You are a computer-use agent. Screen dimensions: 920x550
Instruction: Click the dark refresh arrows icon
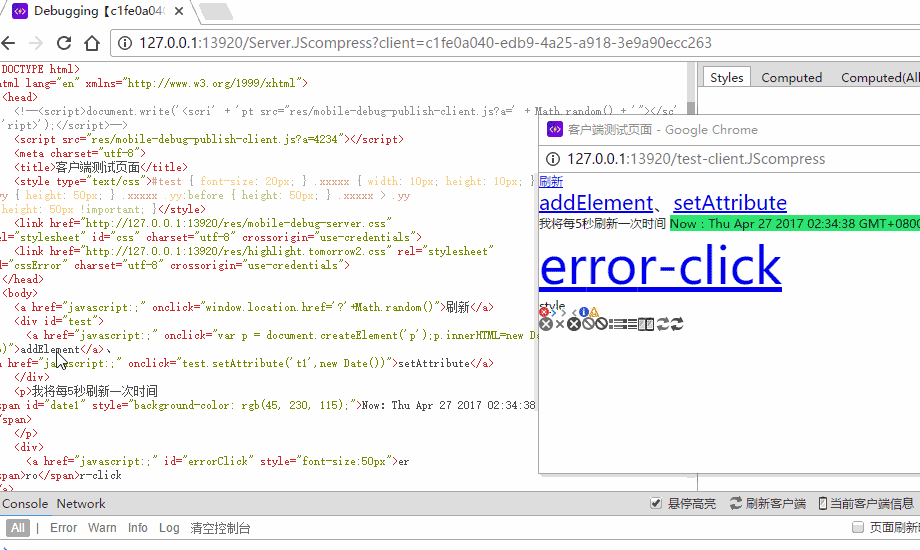click(677, 324)
